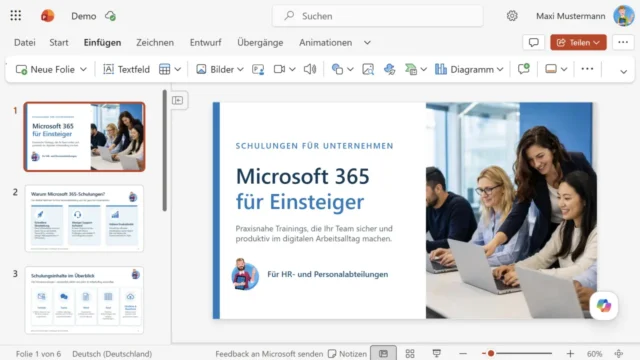The width and height of the screenshot is (640, 360).
Task: Expand the ribbon display options chevron
Action: tap(623, 71)
